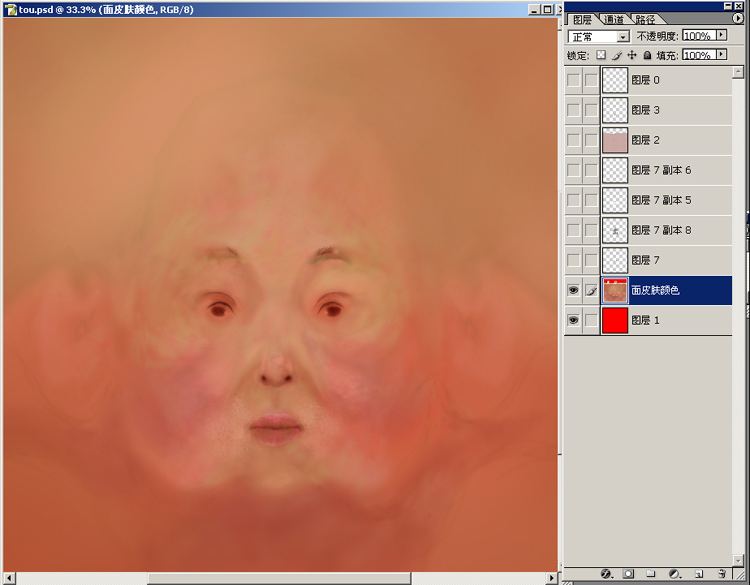Open the 不透明度 opacity slider arrow
Viewport: 750px width, 585px height.
click(721, 36)
